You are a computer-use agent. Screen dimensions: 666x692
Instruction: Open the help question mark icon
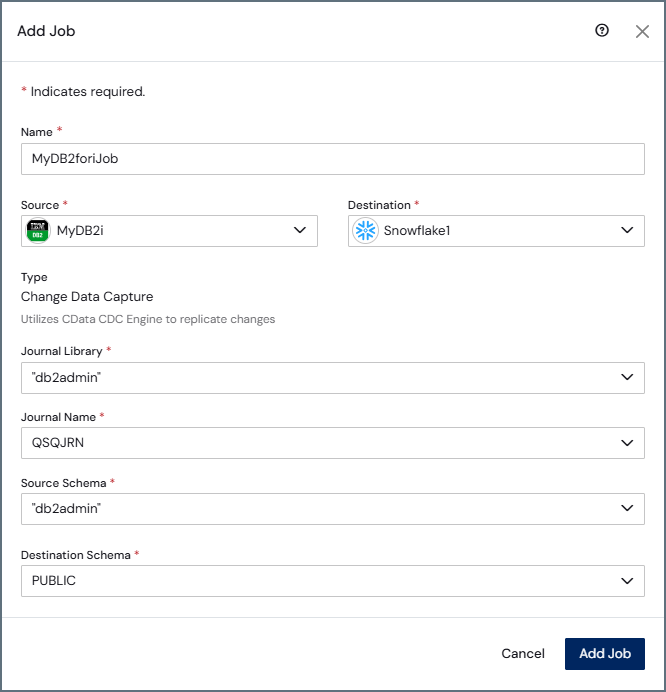pos(602,30)
